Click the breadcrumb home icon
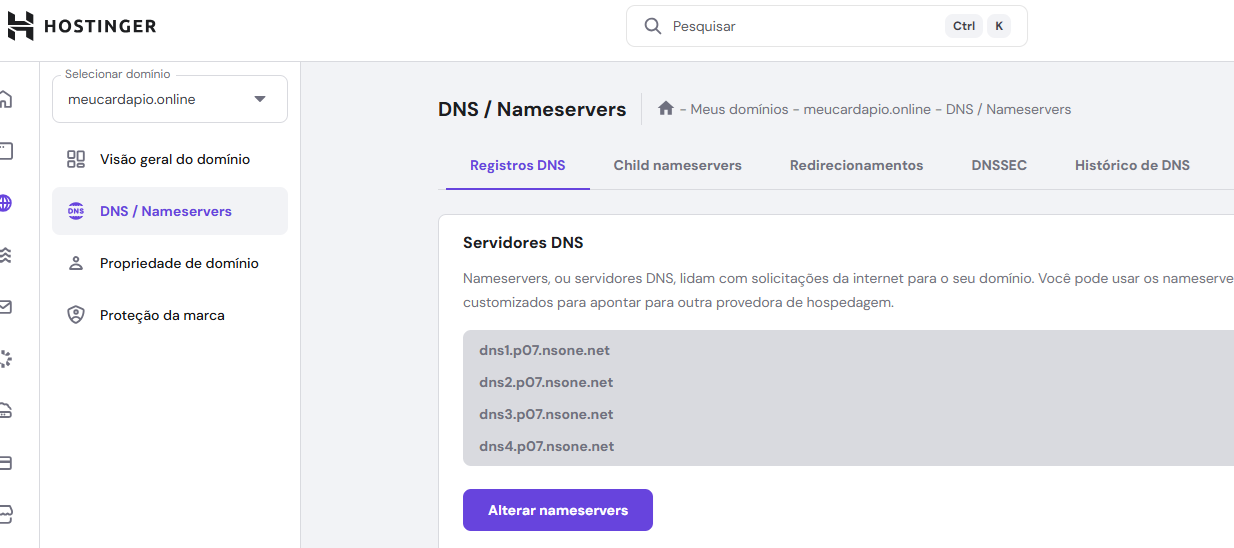1234x548 pixels. 666,108
